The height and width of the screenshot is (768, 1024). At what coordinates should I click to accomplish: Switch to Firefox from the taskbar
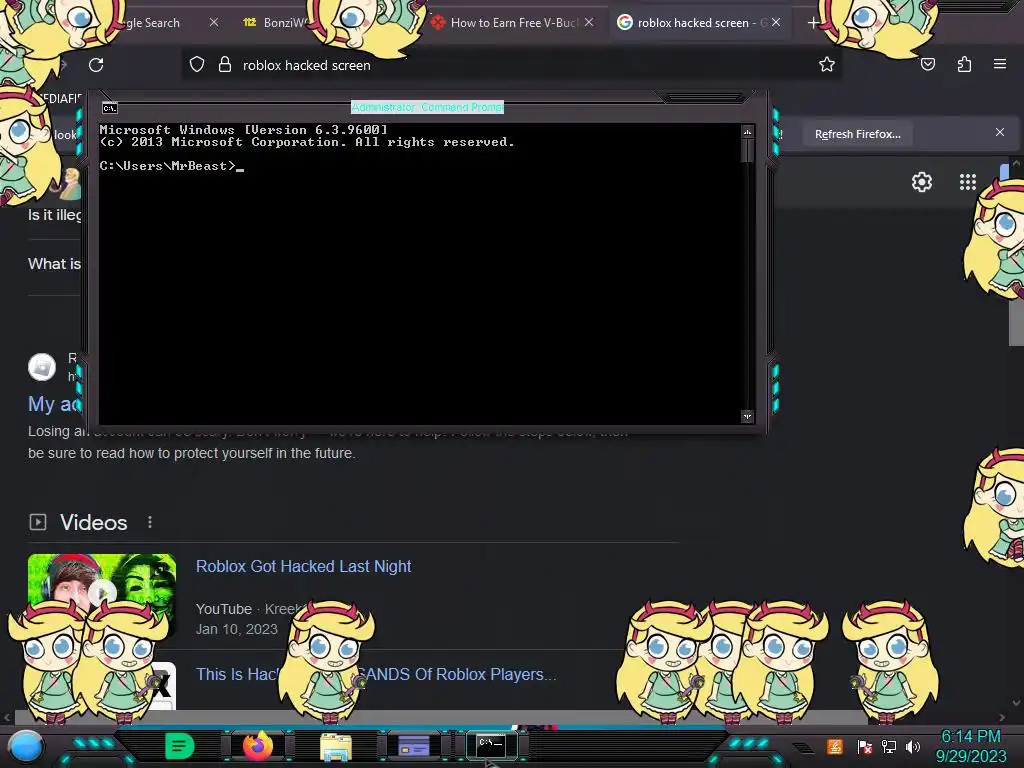(257, 746)
